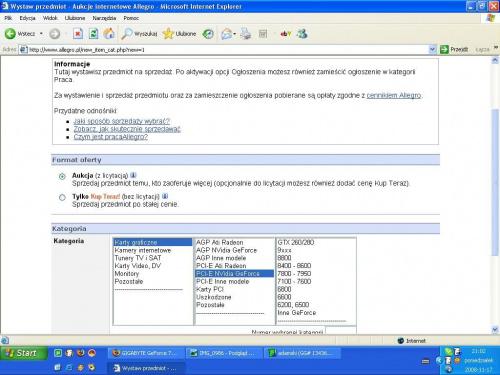Image resolution: width=500 pixels, height=375 pixels.
Task: Select Karty graficzne category
Action: [x=153, y=242]
